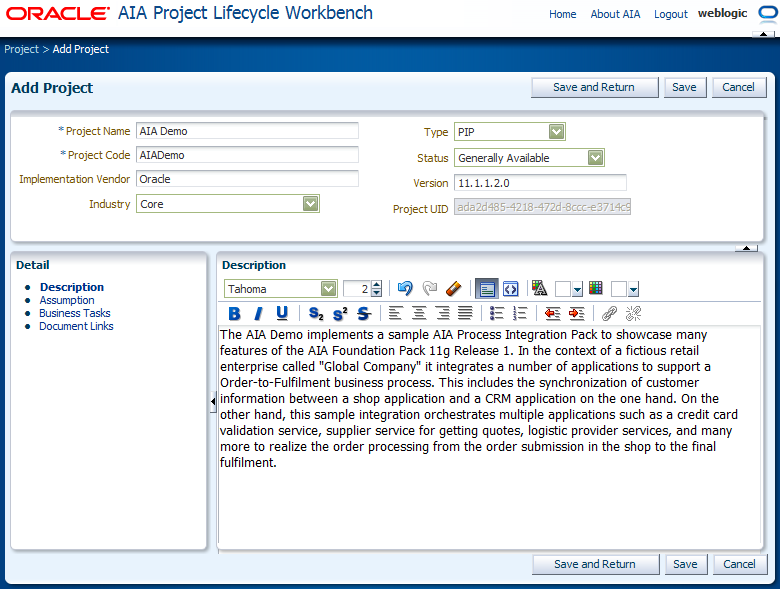The height and width of the screenshot is (589, 780).
Task: Click the redo arrow icon
Action: pyautogui.click(x=430, y=289)
